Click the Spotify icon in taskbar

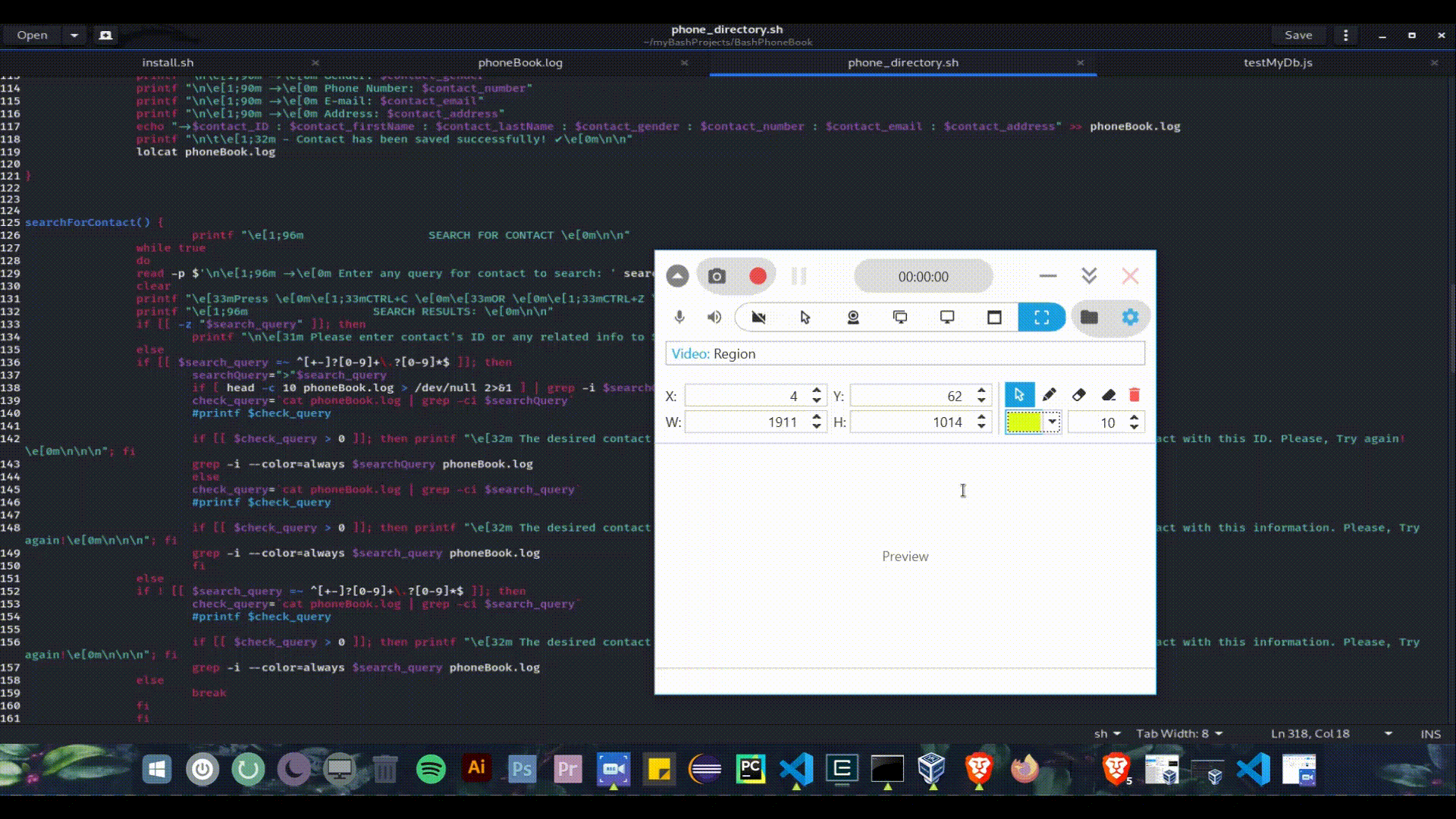[x=430, y=769]
